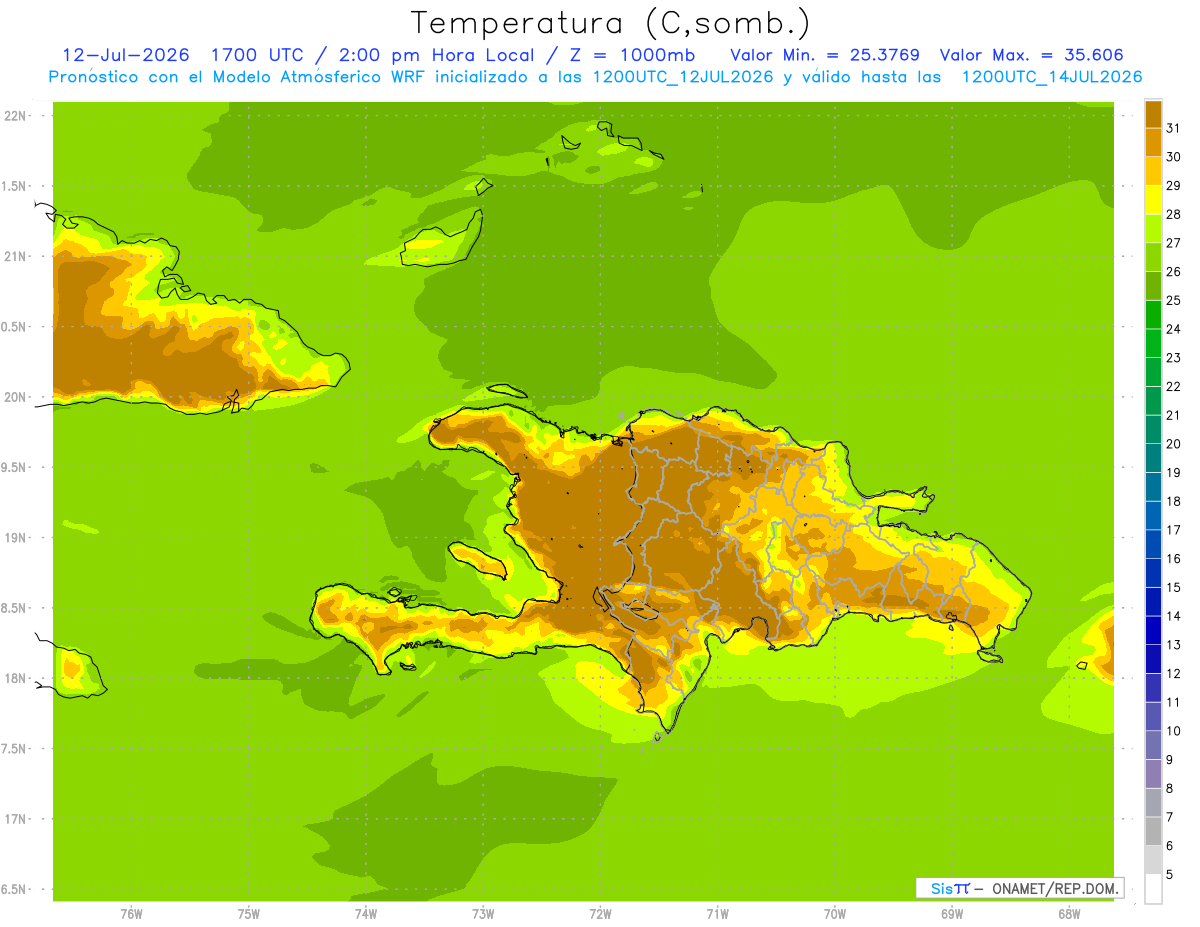
Task: Click the colorbar label '28'
Action: pos(1174,214)
